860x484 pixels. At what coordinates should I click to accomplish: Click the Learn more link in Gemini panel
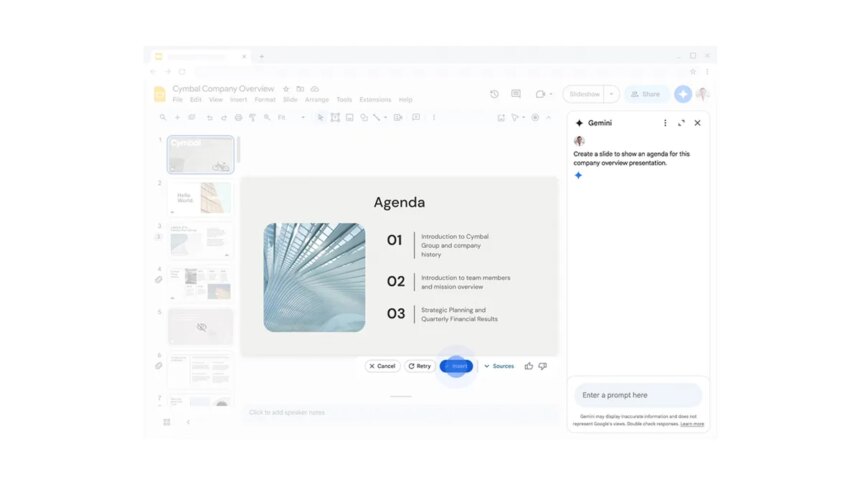(692, 424)
